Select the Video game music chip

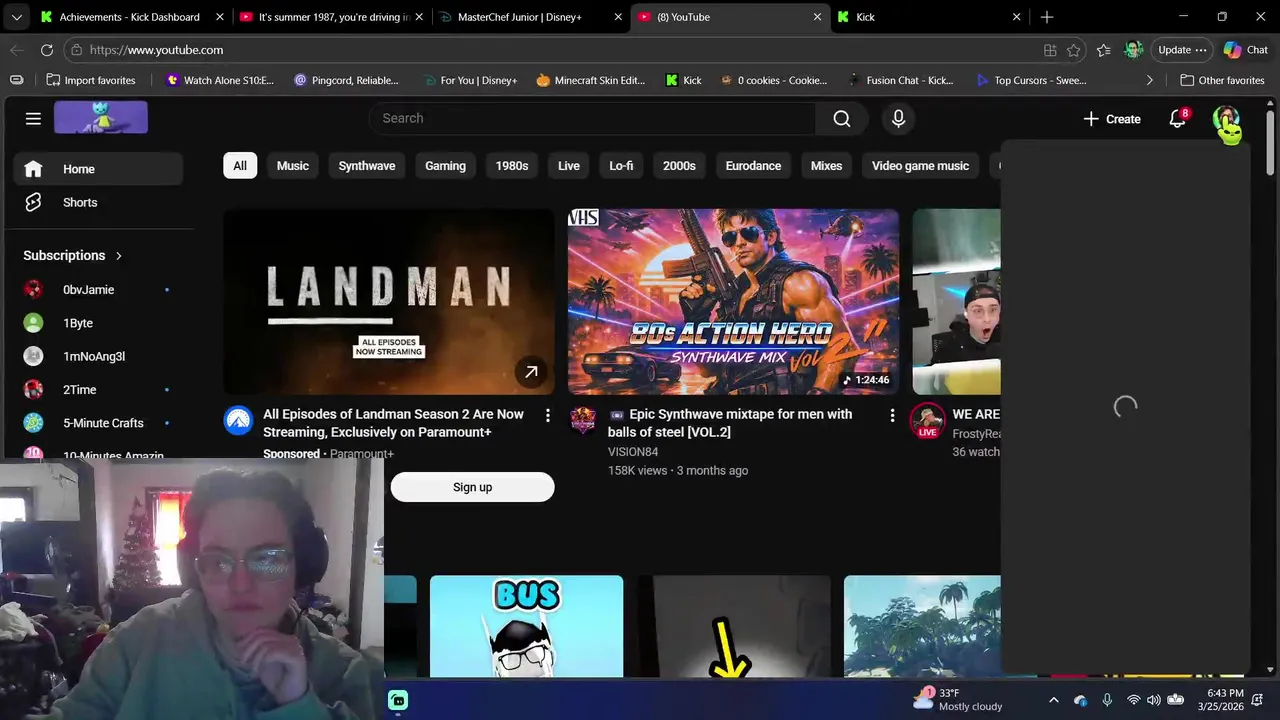920,166
